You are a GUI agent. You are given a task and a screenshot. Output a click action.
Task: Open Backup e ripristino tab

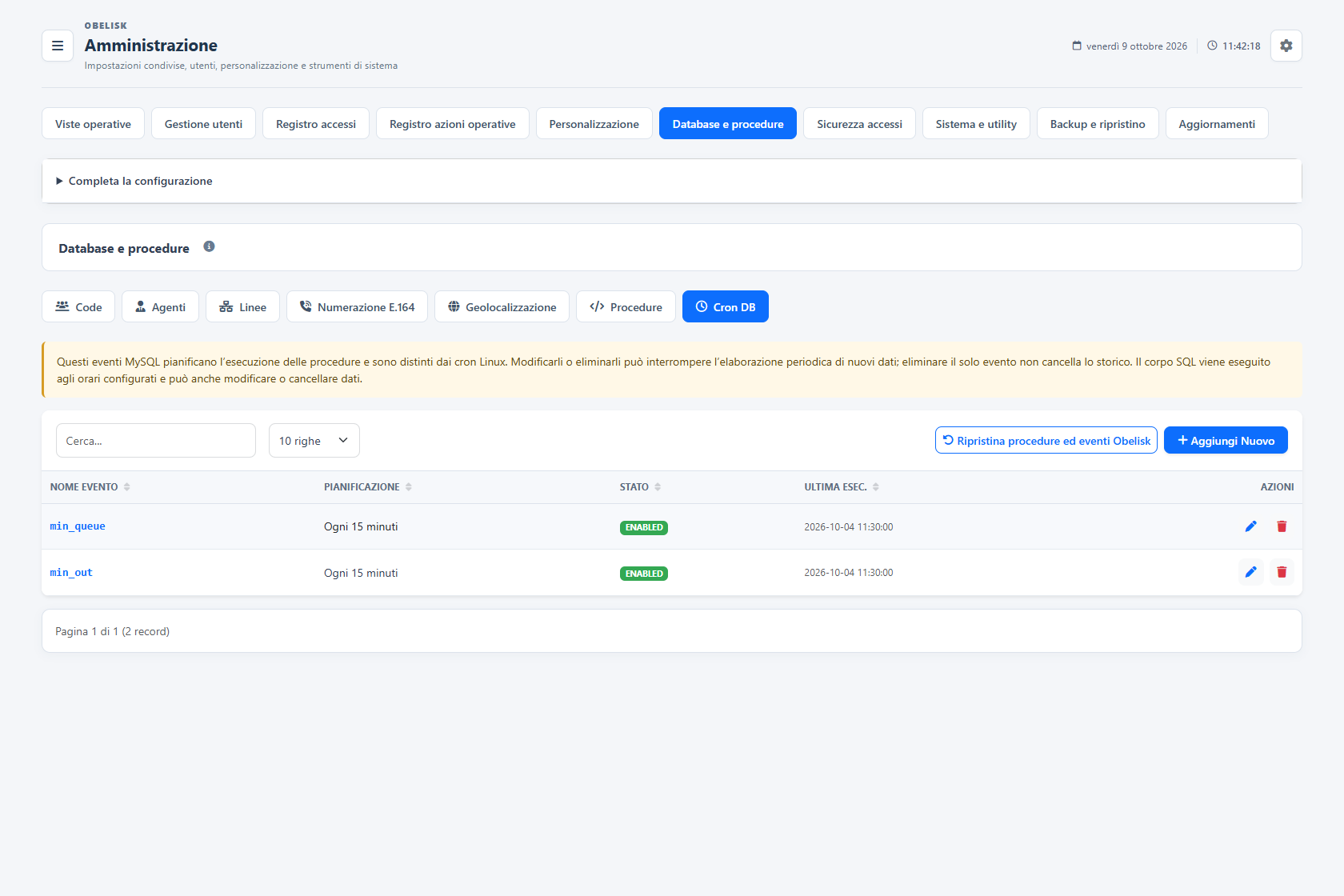[x=1098, y=123]
